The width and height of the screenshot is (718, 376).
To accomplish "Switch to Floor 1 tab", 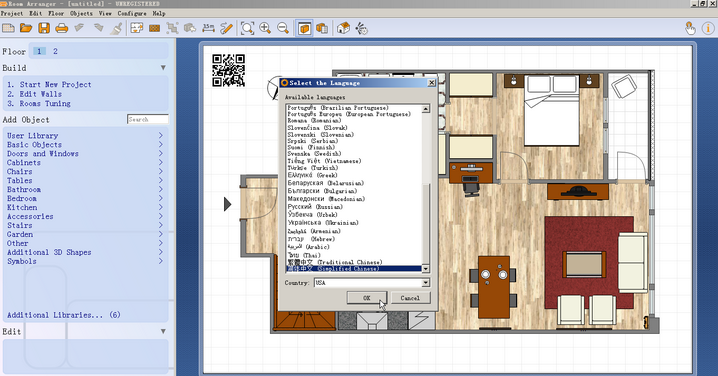I will click(x=39, y=51).
